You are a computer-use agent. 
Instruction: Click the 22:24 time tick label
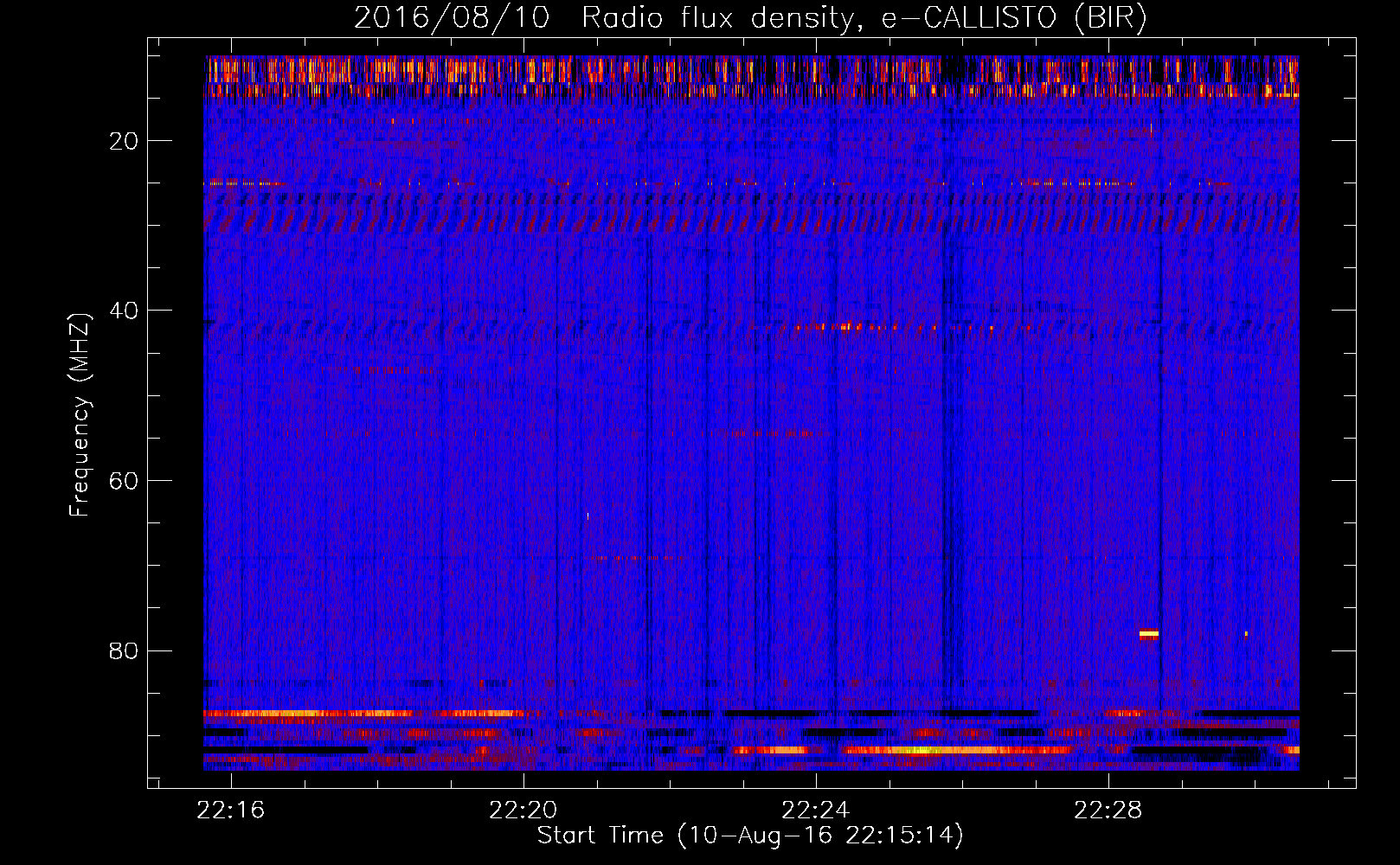(x=815, y=811)
